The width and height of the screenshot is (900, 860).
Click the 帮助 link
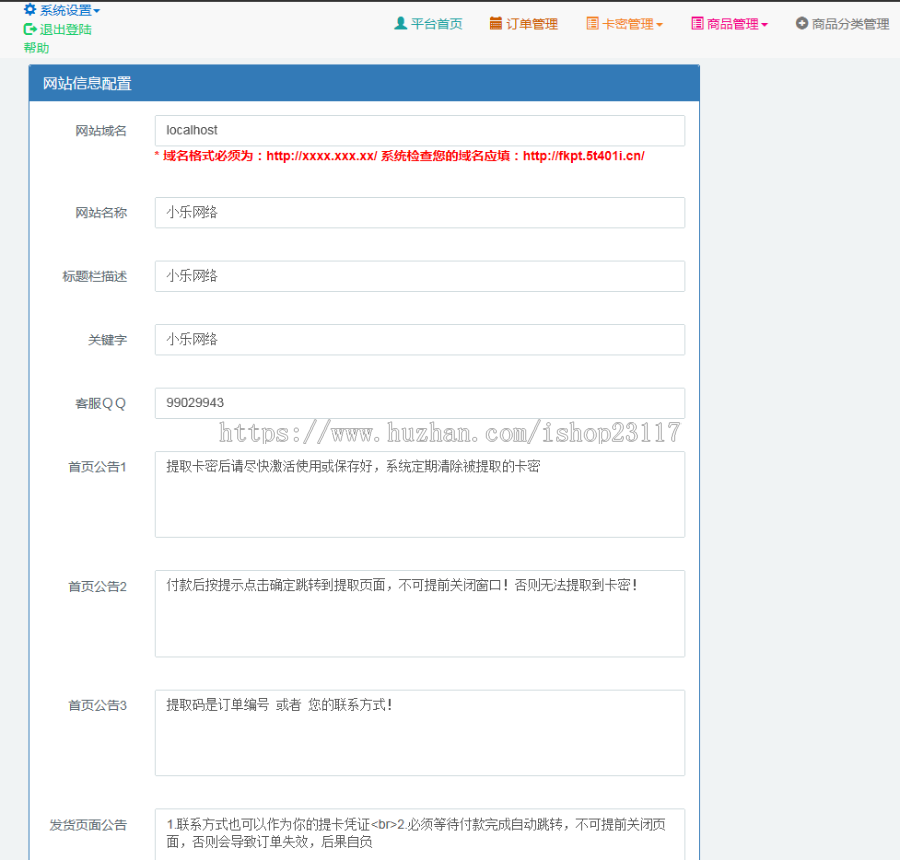point(37,47)
